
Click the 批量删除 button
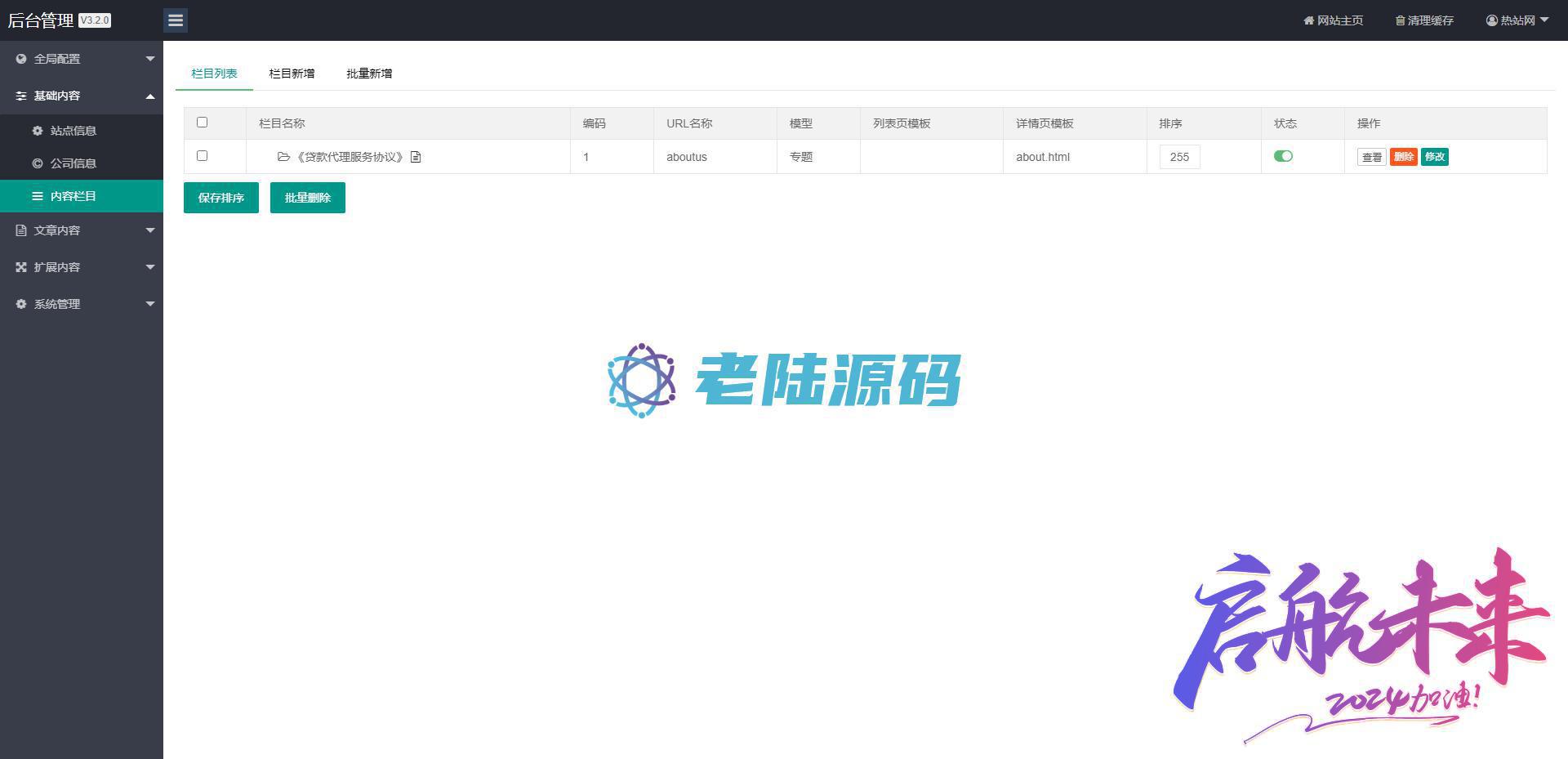click(x=308, y=198)
